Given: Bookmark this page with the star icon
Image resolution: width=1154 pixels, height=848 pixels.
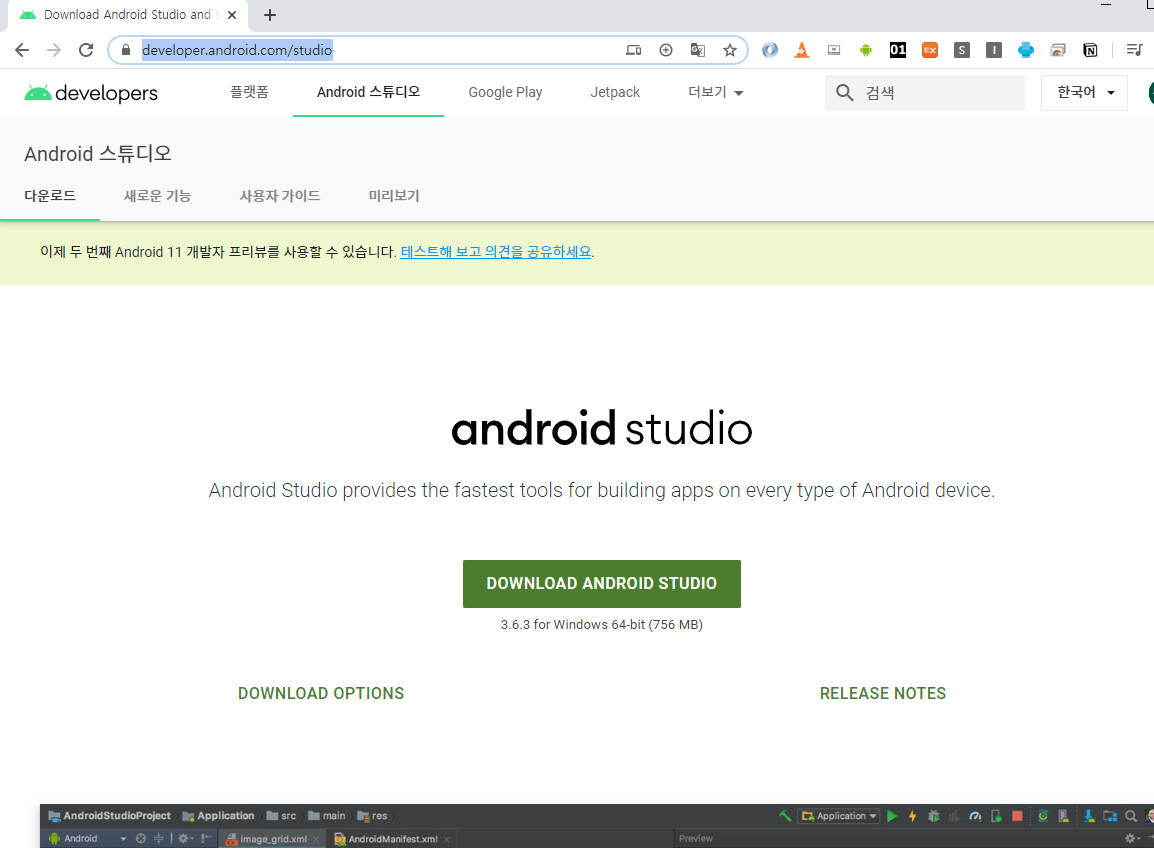Looking at the screenshot, I should click(x=729, y=50).
